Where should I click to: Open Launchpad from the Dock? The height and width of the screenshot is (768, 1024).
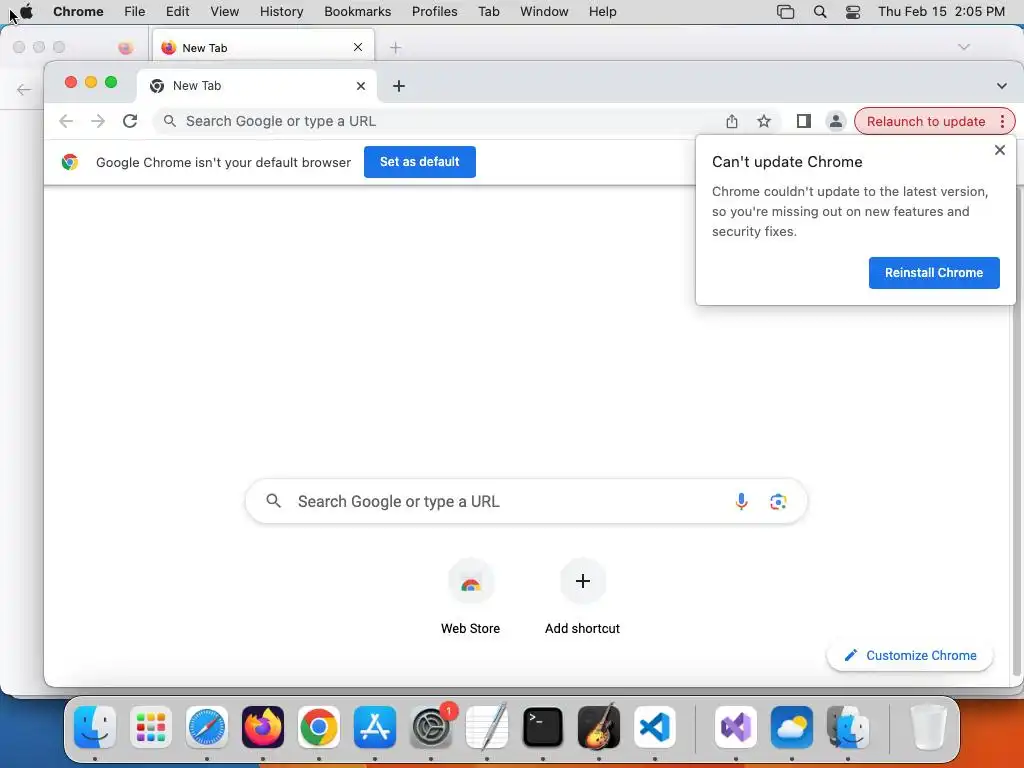coord(151,727)
